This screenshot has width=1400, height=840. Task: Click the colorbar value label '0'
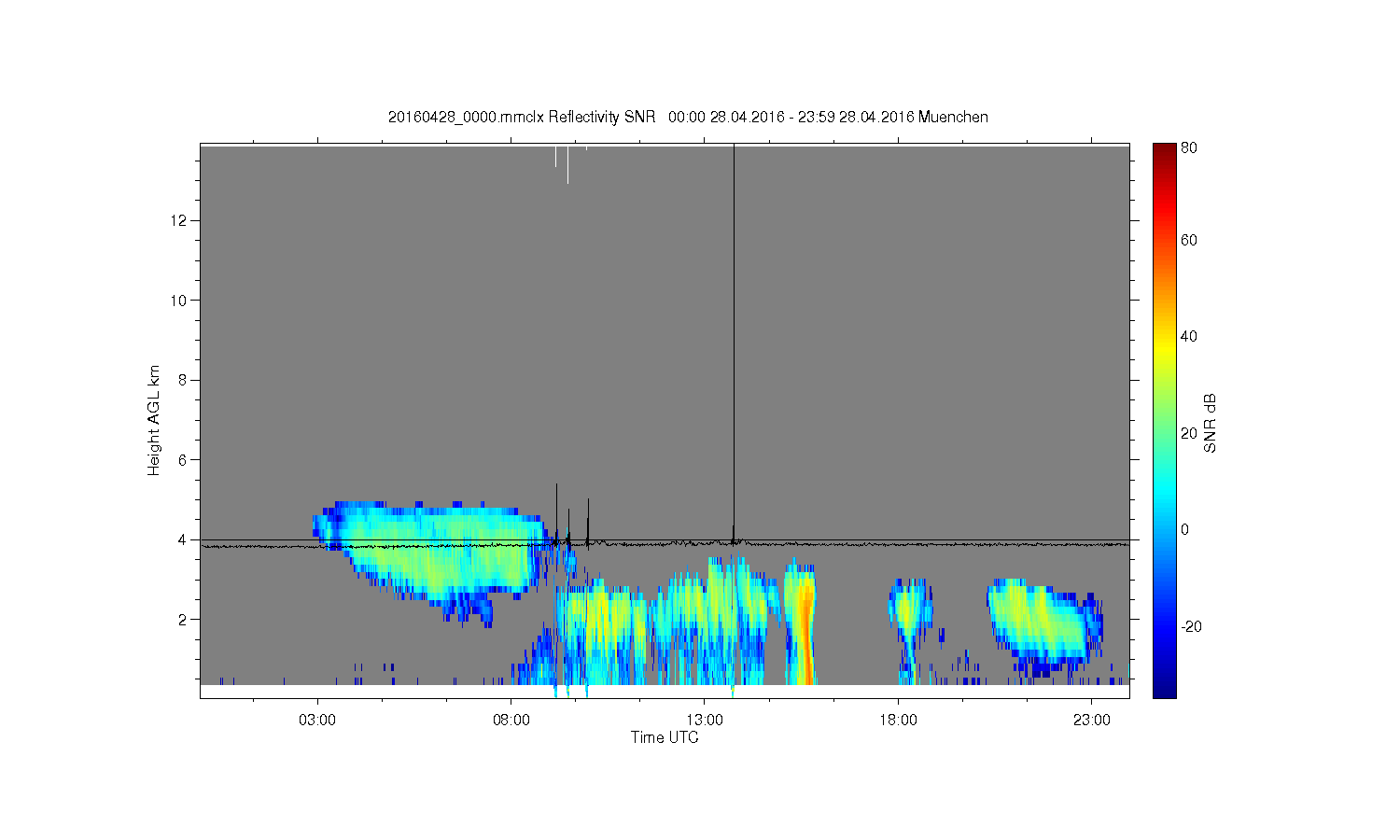pyautogui.click(x=1185, y=529)
